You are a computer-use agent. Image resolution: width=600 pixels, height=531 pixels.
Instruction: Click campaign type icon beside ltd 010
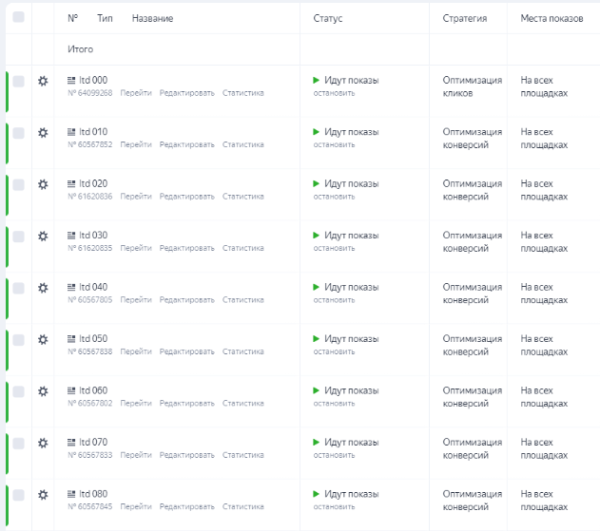tap(71, 132)
